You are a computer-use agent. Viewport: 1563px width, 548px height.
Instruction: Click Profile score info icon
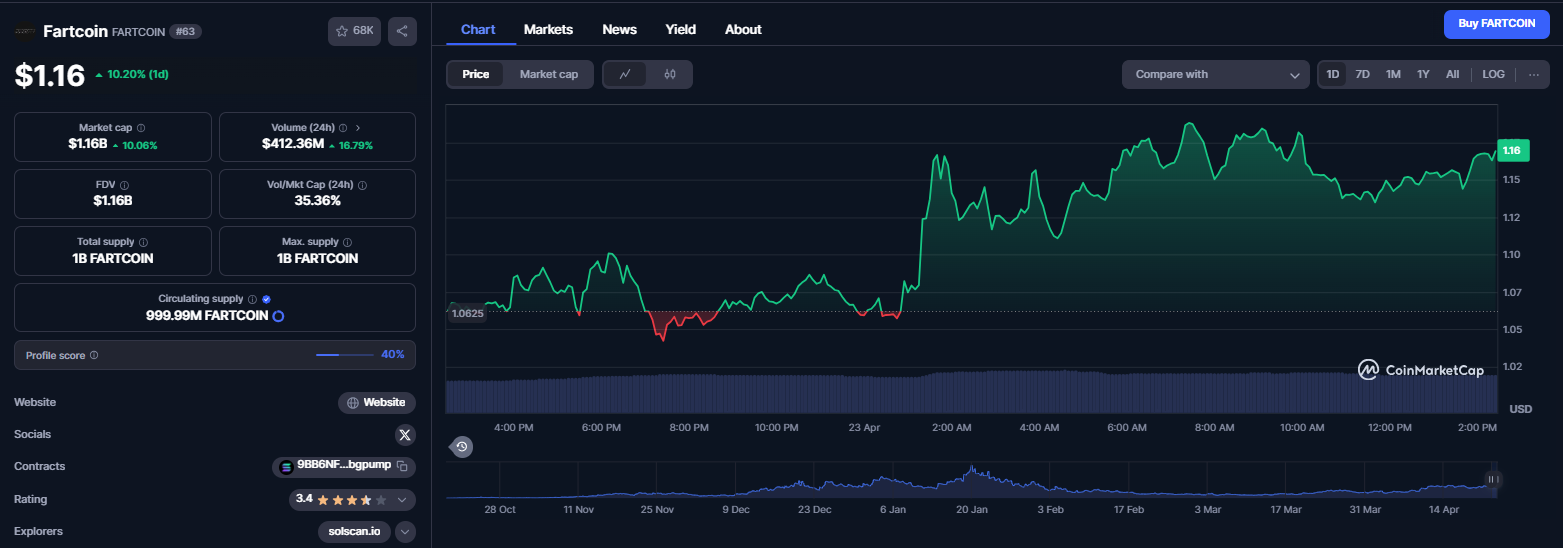[x=94, y=355]
